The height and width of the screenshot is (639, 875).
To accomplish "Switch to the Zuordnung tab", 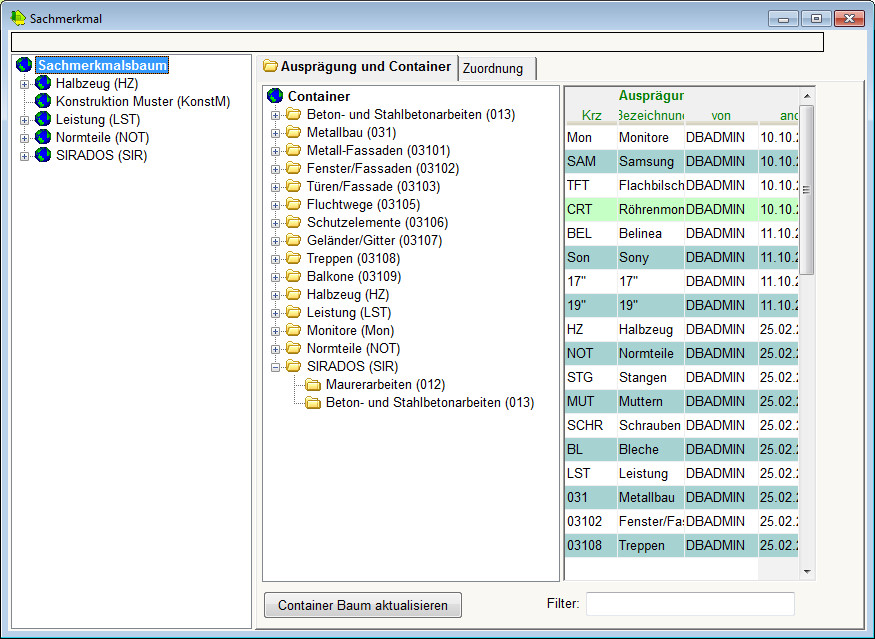I will coord(496,69).
